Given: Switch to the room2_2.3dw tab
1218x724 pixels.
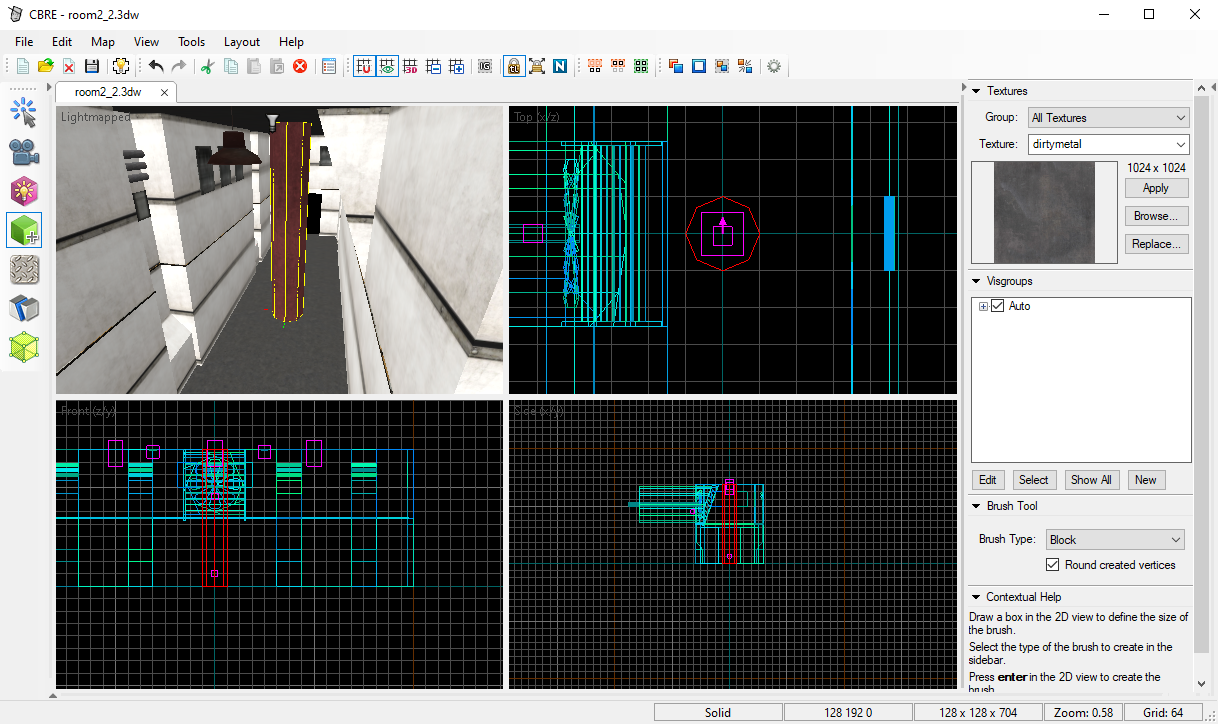Looking at the screenshot, I should (x=108, y=92).
